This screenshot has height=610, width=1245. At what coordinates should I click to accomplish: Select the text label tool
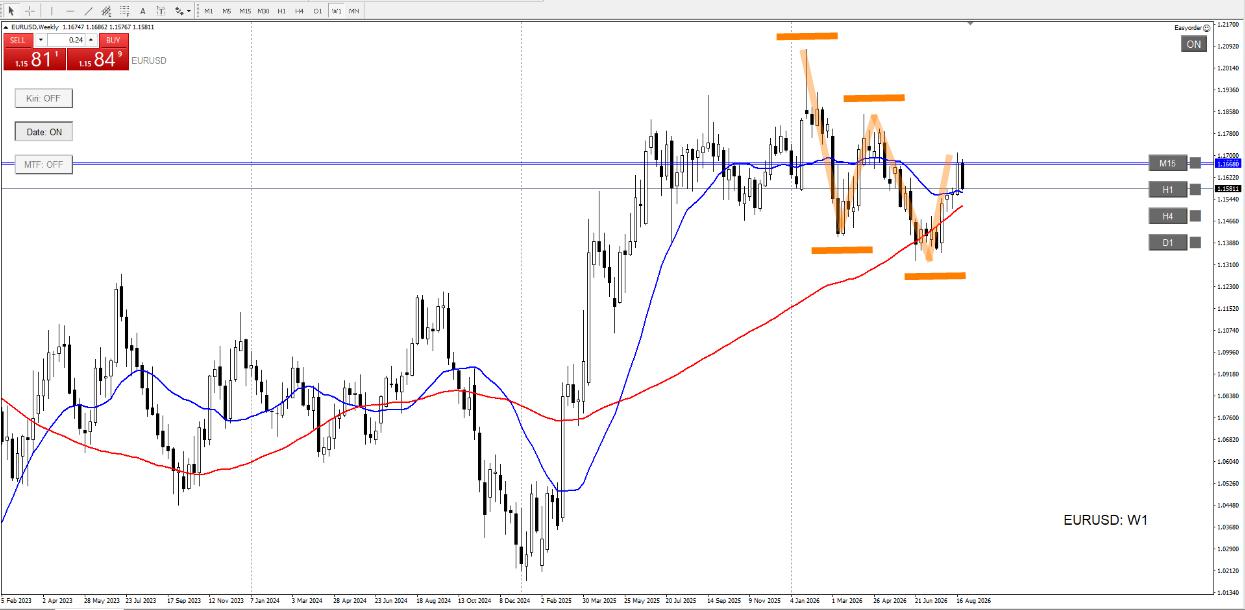coord(161,11)
